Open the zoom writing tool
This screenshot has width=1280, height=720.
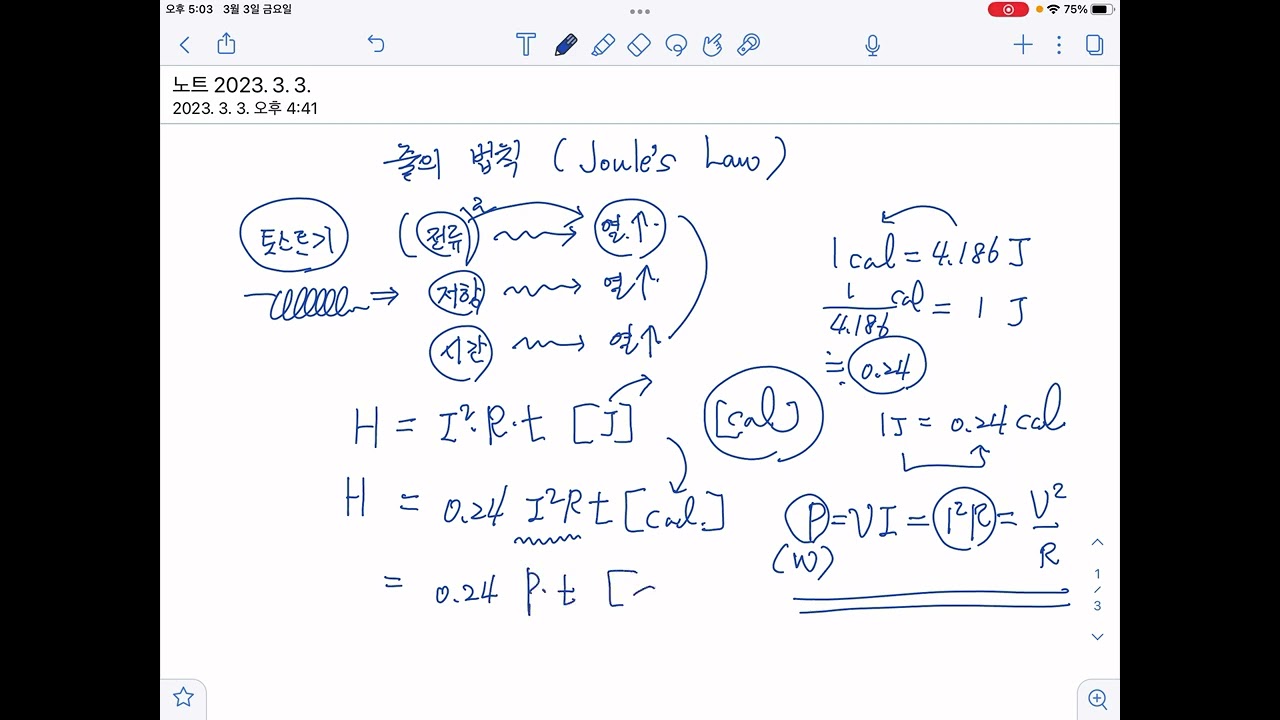tap(748, 45)
